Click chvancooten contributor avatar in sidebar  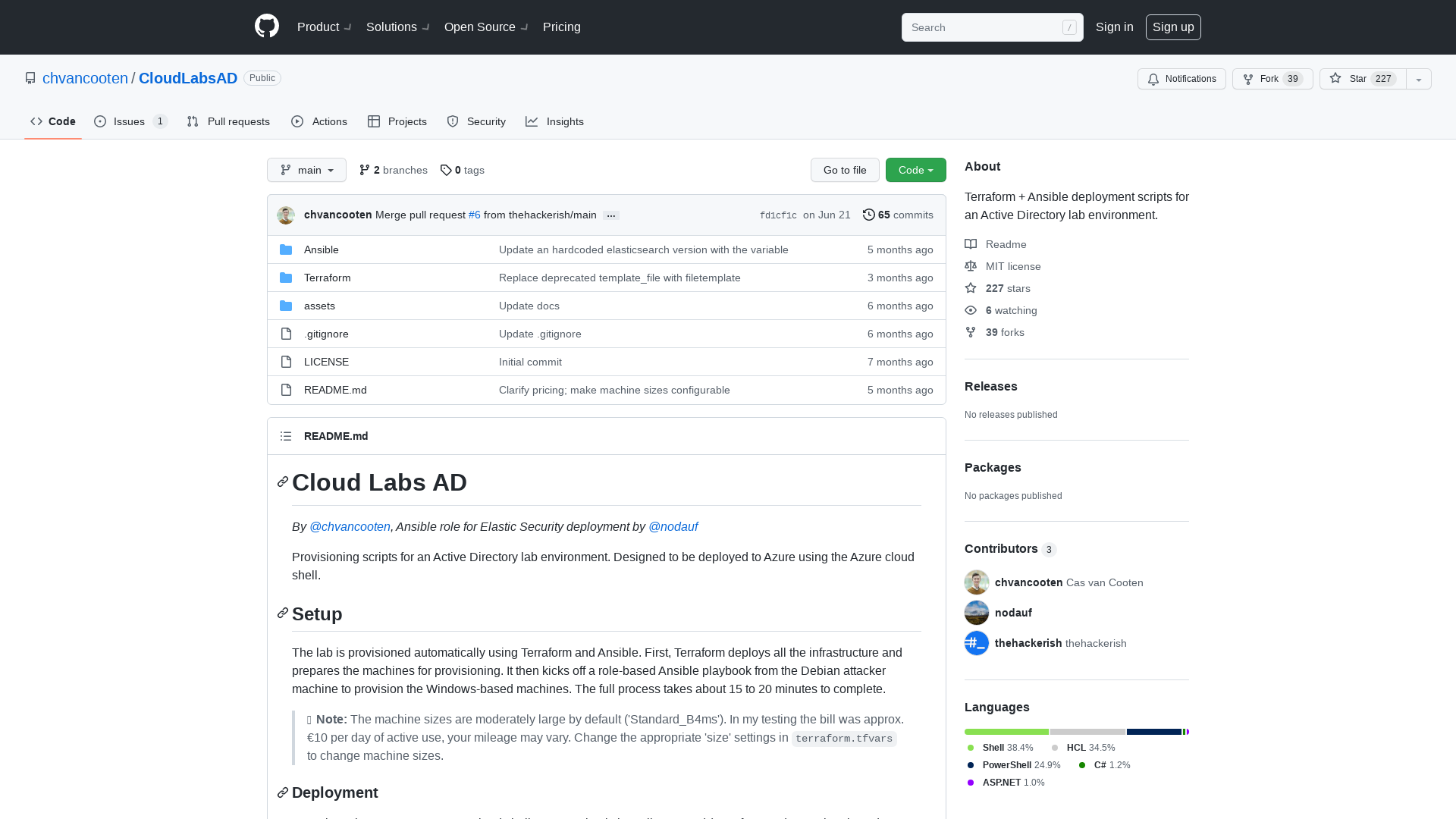[977, 582]
